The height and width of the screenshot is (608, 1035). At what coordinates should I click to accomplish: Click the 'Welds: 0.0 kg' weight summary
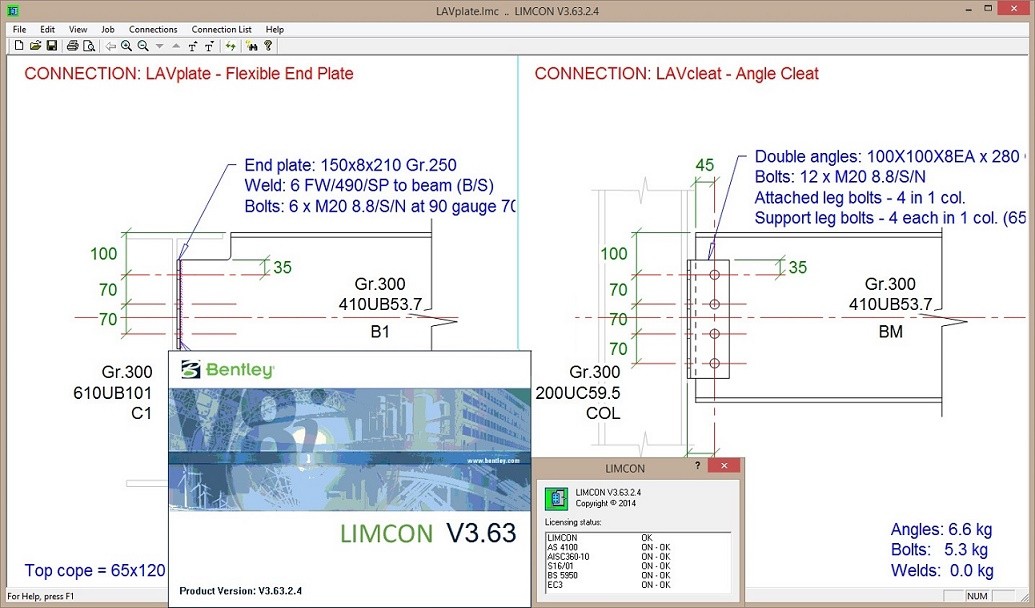click(x=942, y=570)
